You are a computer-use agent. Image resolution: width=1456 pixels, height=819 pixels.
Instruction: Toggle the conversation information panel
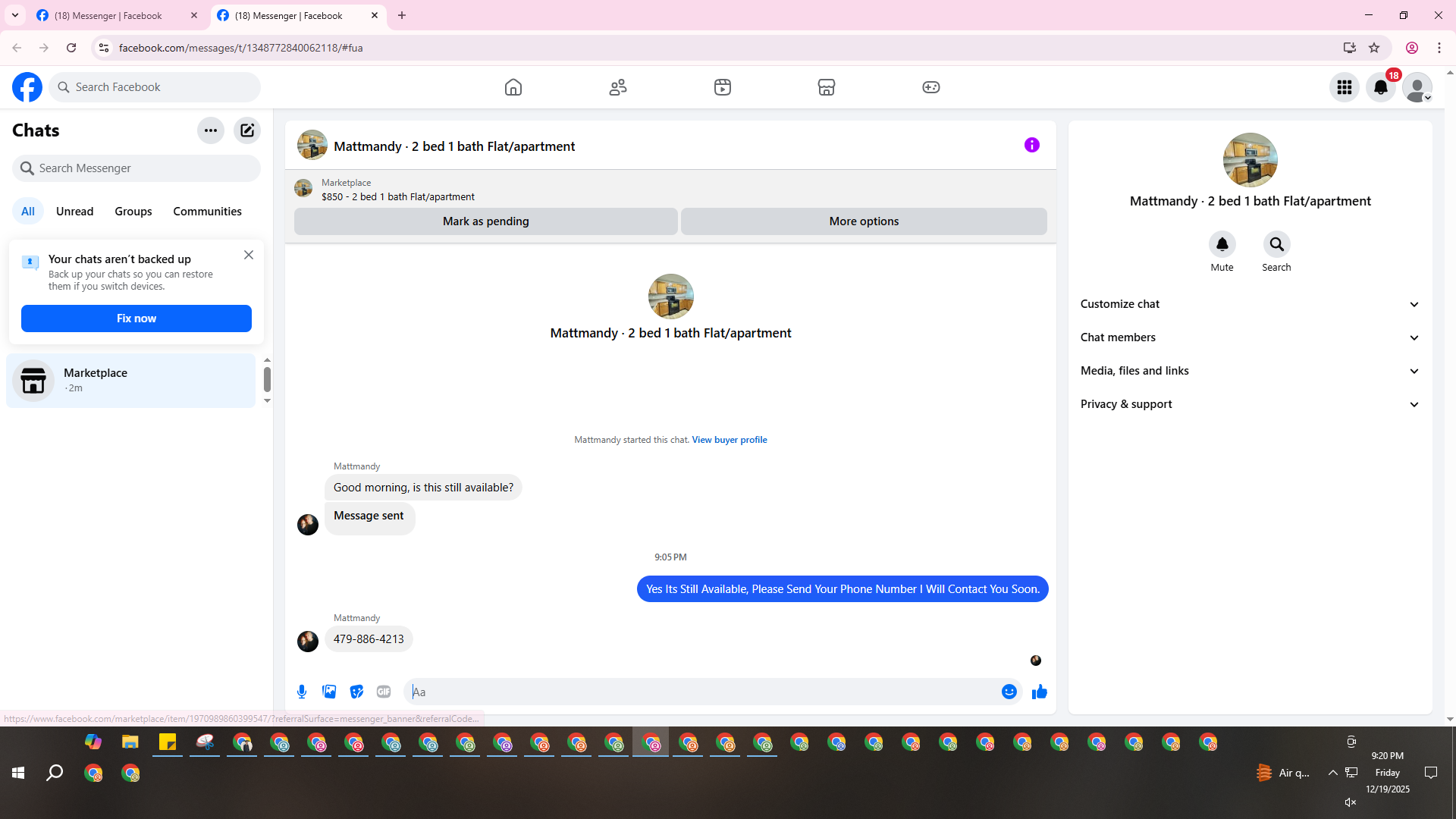coord(1031,145)
